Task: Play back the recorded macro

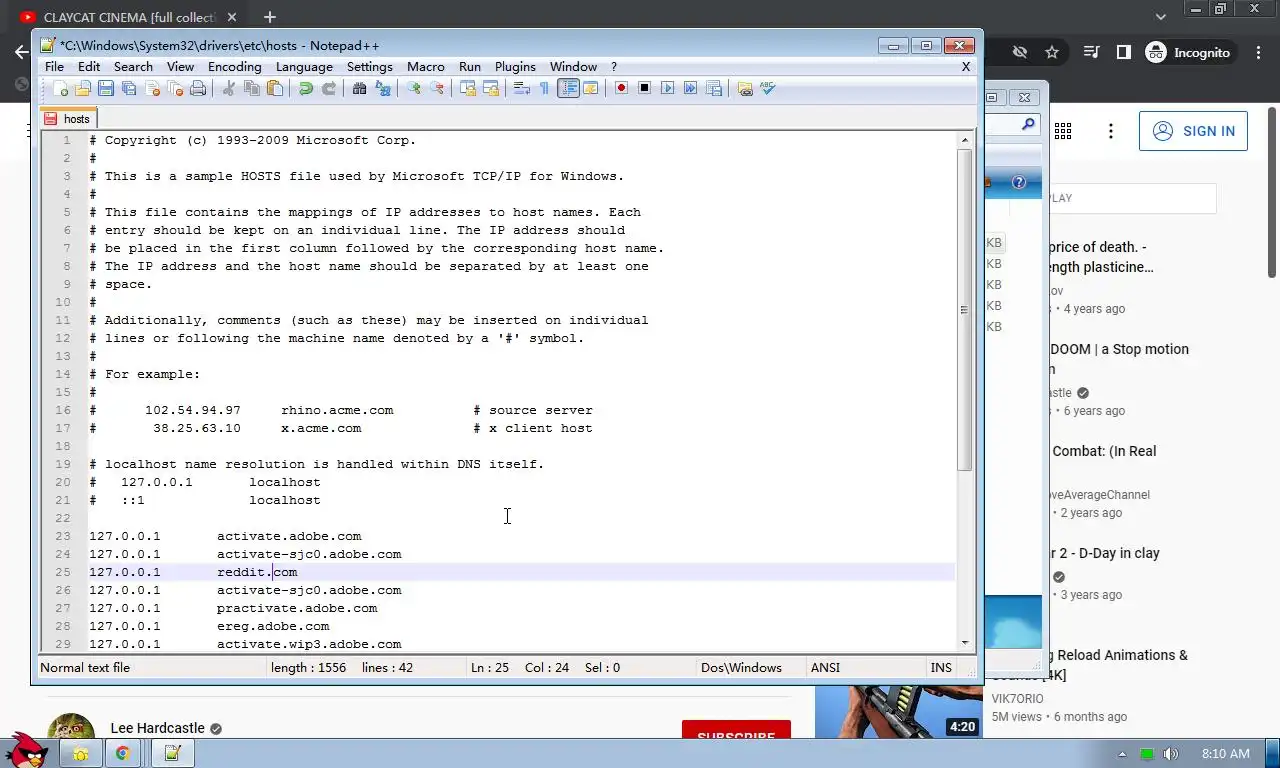Action: (x=667, y=88)
